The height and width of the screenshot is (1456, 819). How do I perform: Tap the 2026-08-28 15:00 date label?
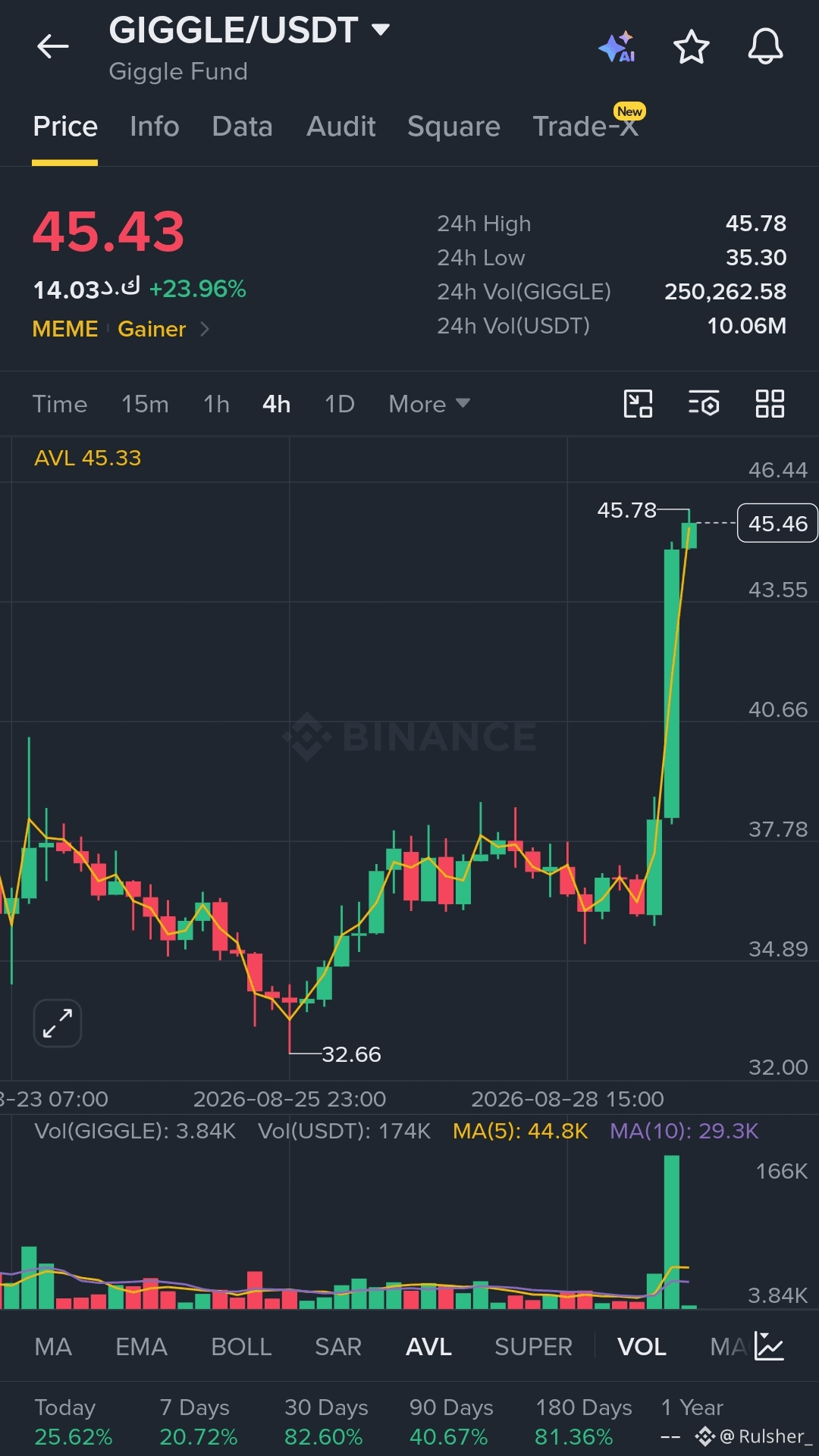[x=567, y=1099]
